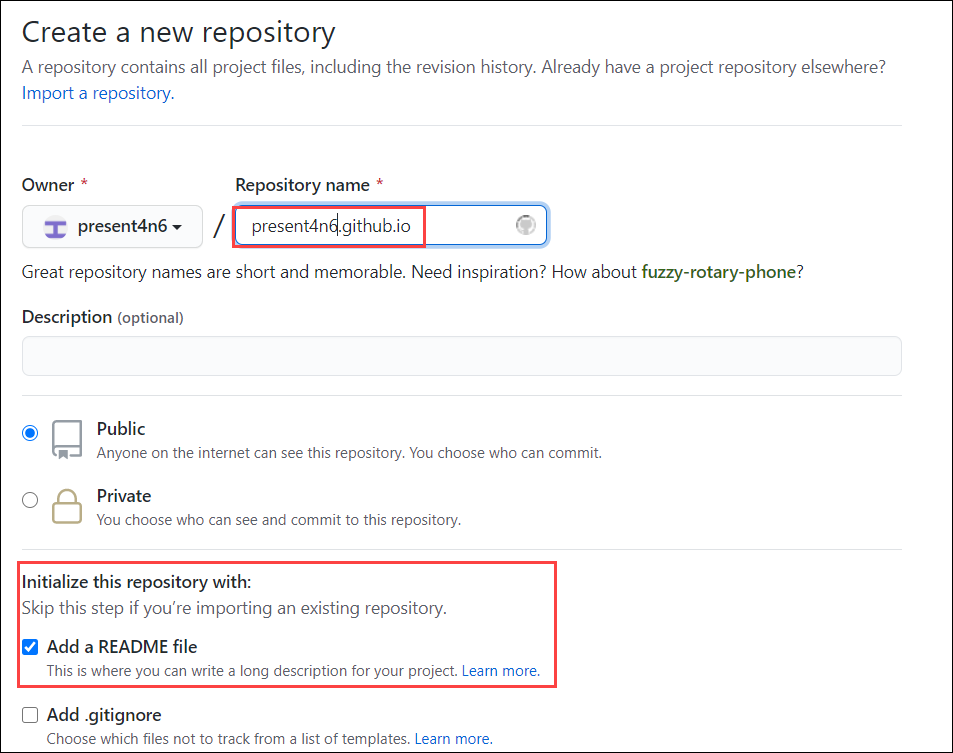Viewport: 953px width, 753px height.
Task: Enable the Add .gitignore checkbox
Action: pyautogui.click(x=30, y=715)
